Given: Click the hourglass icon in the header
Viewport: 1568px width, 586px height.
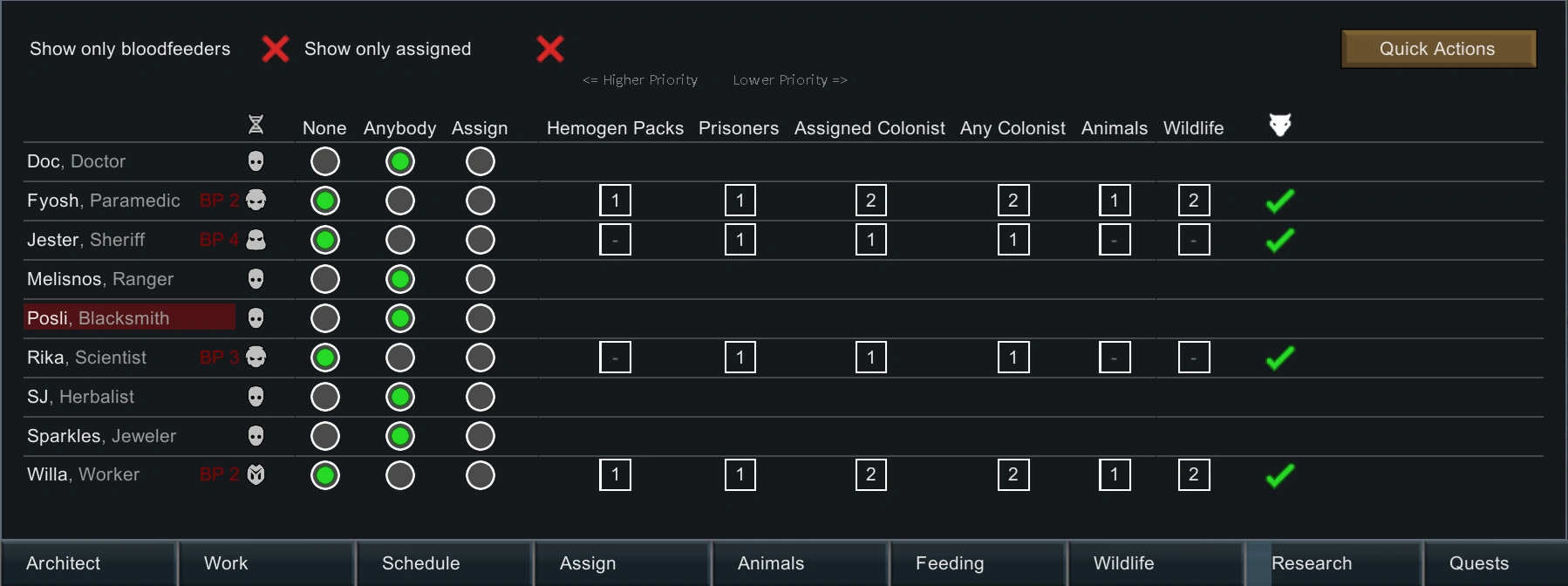Looking at the screenshot, I should (x=256, y=125).
